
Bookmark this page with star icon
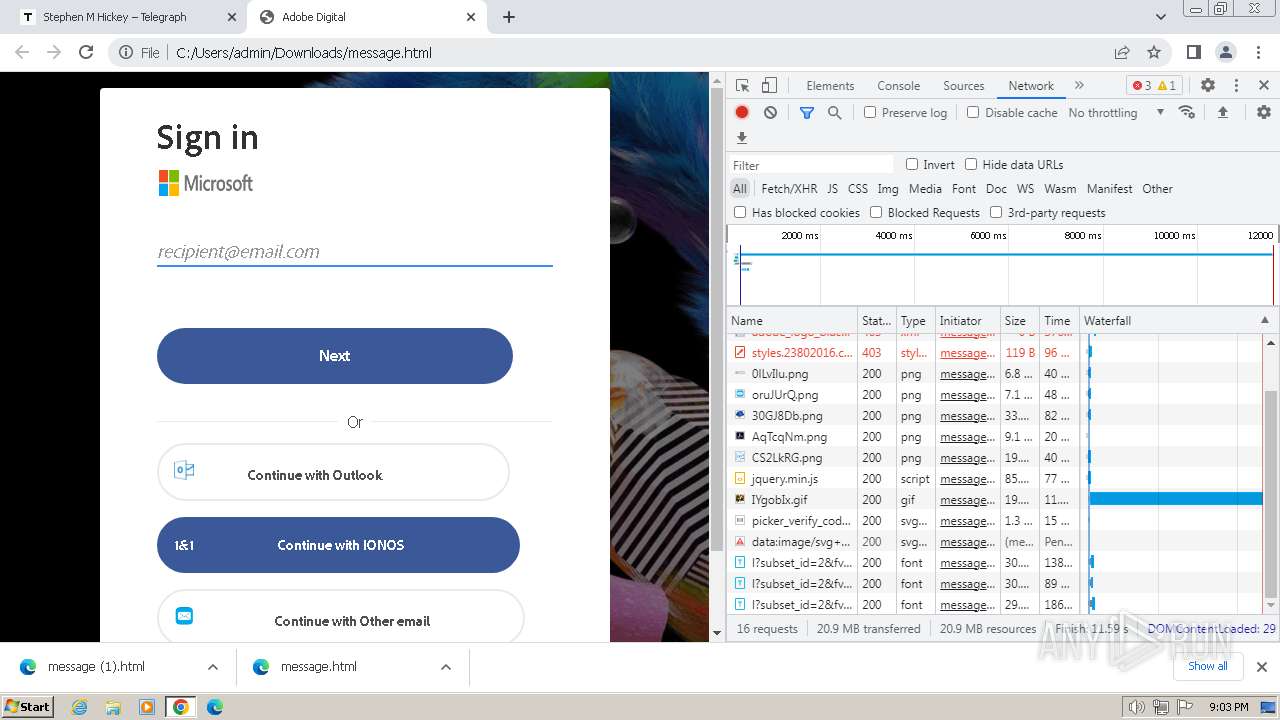point(1154,52)
